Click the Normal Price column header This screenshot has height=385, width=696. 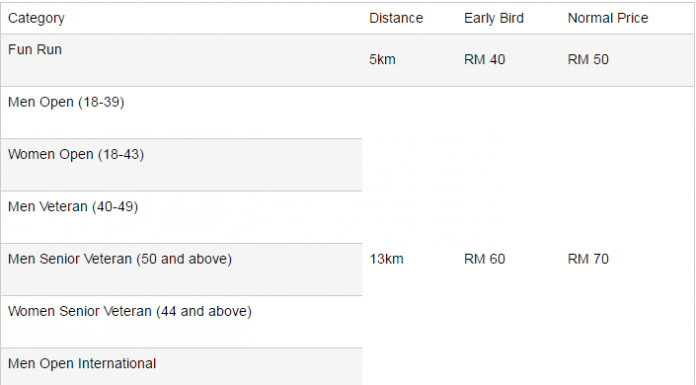[608, 18]
